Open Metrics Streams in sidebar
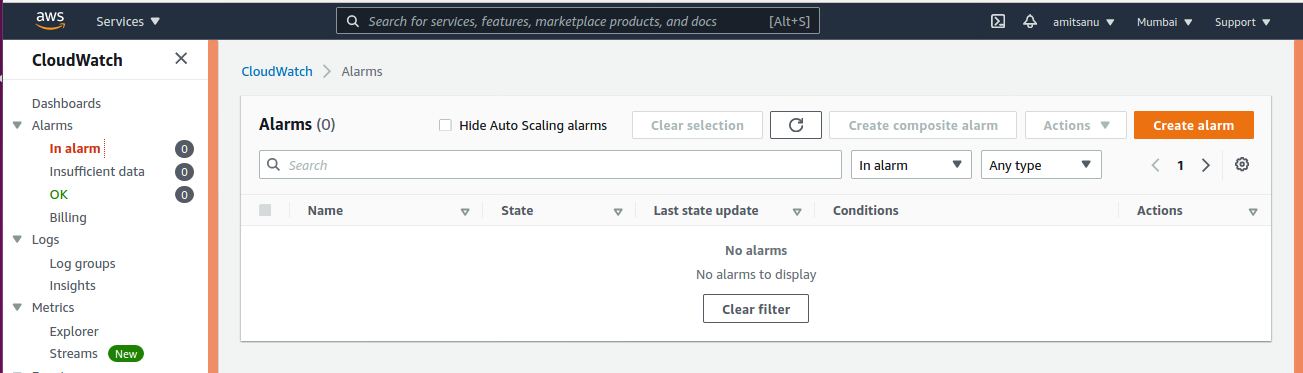Viewport: 1303px width, 373px height. (73, 354)
